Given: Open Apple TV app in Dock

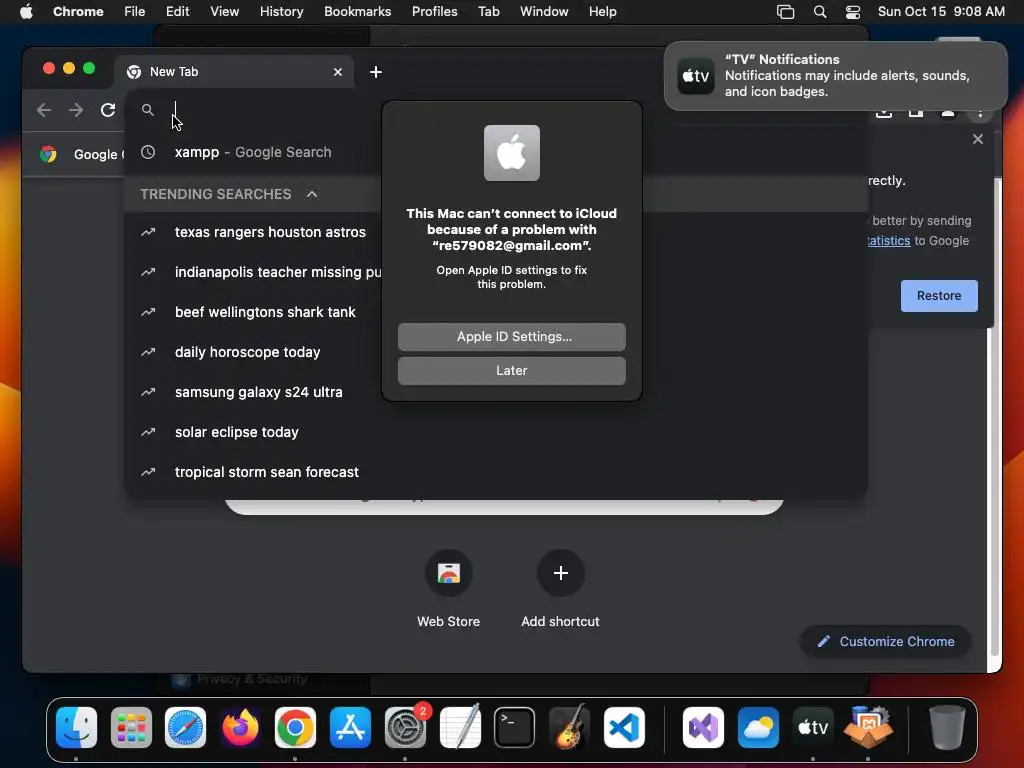Looking at the screenshot, I should pos(813,727).
